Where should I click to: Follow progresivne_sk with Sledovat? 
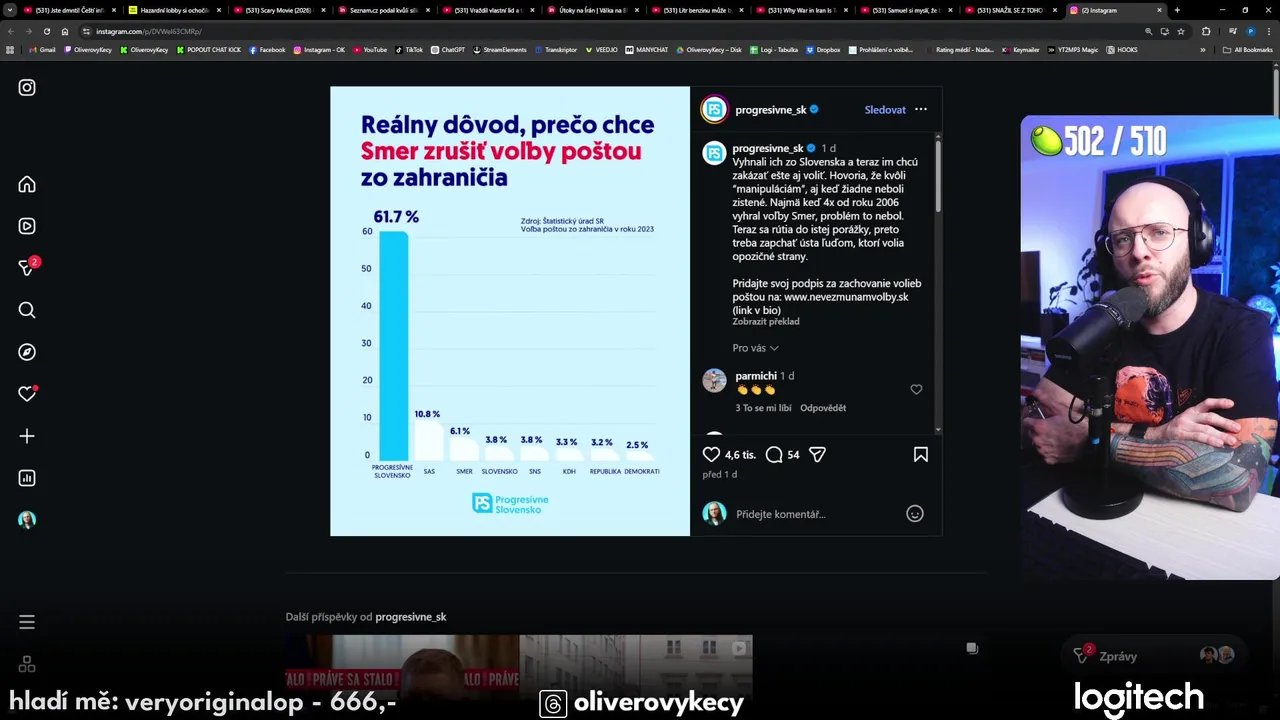click(x=885, y=110)
